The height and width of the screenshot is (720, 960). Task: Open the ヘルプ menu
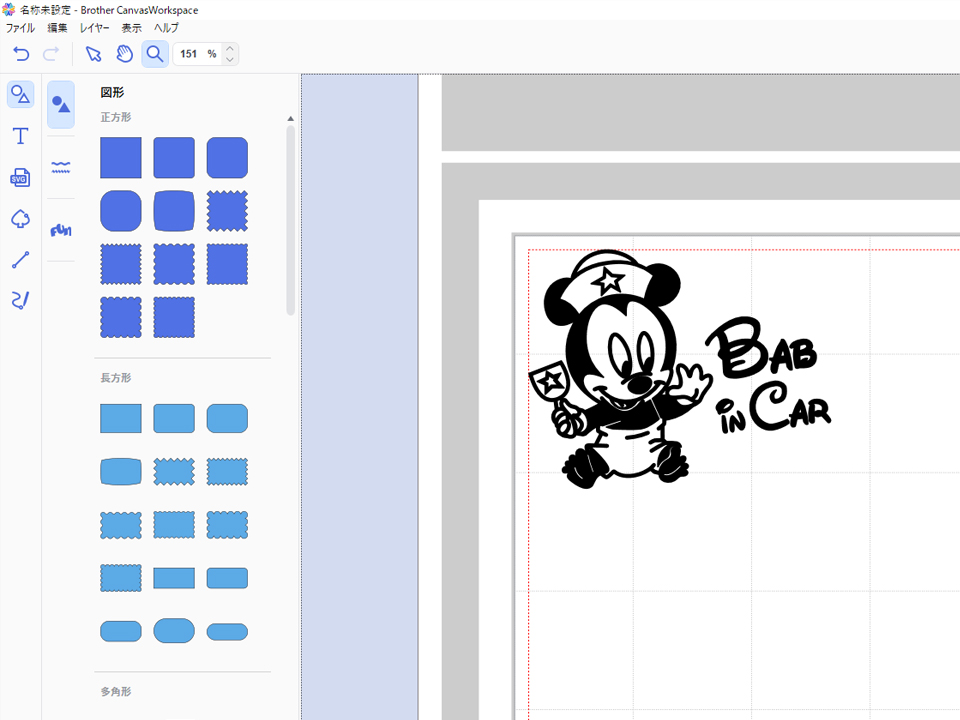coord(166,28)
